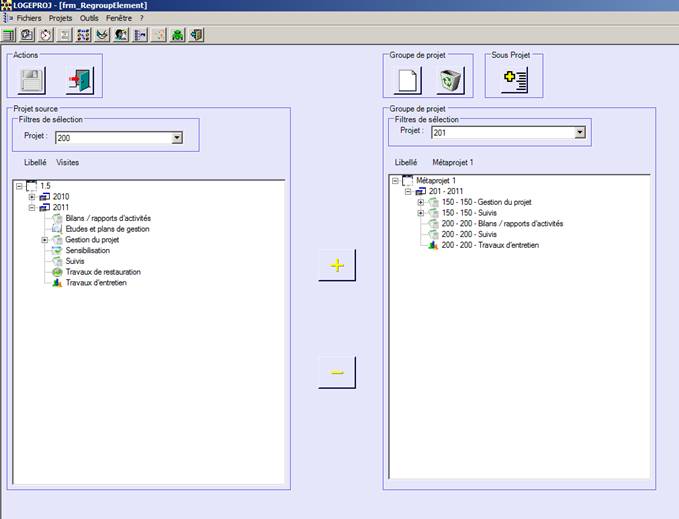Select Travaux de restauration in the source tree

(102, 272)
